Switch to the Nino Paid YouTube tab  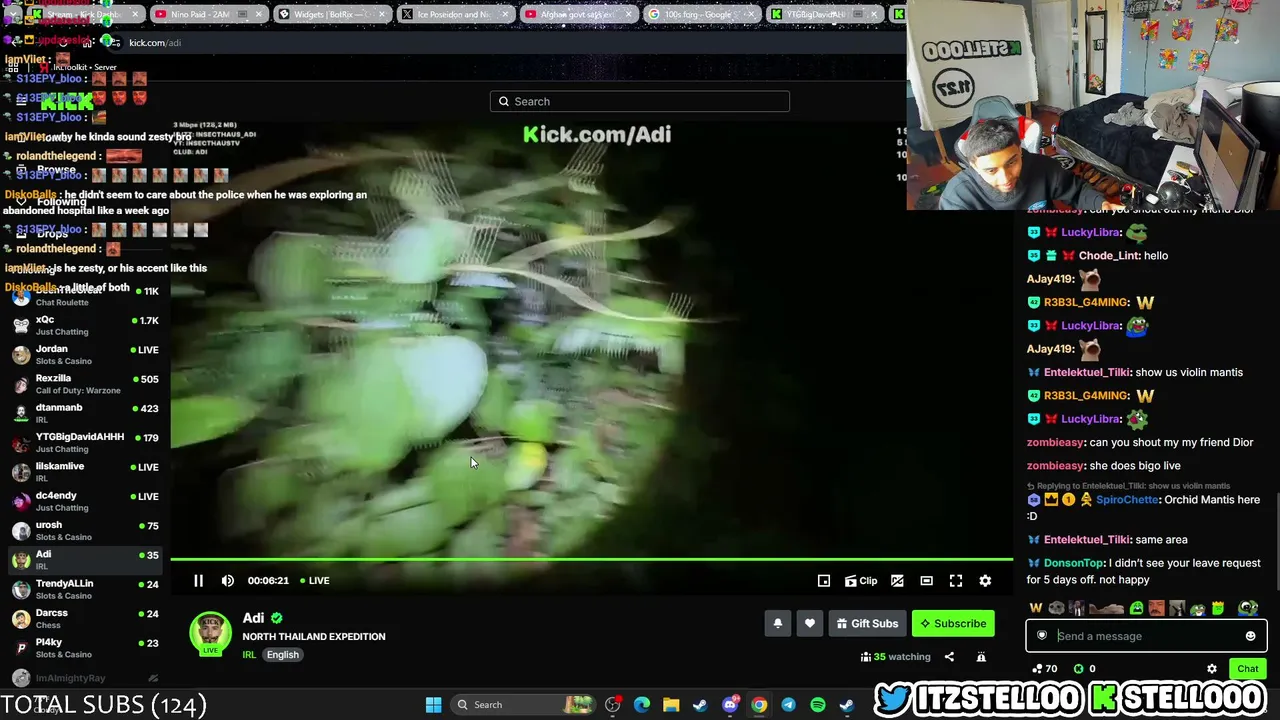[x=208, y=14]
